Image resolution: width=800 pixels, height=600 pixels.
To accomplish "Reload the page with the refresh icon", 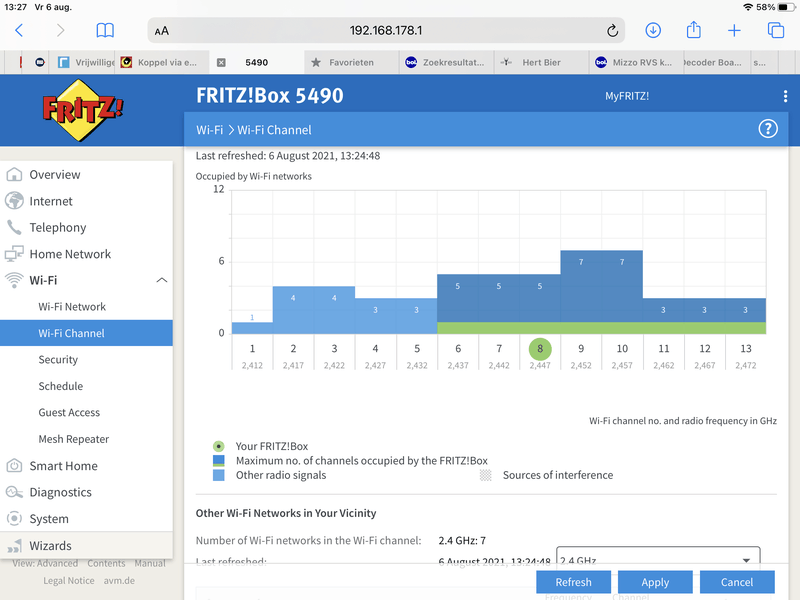I will [612, 31].
